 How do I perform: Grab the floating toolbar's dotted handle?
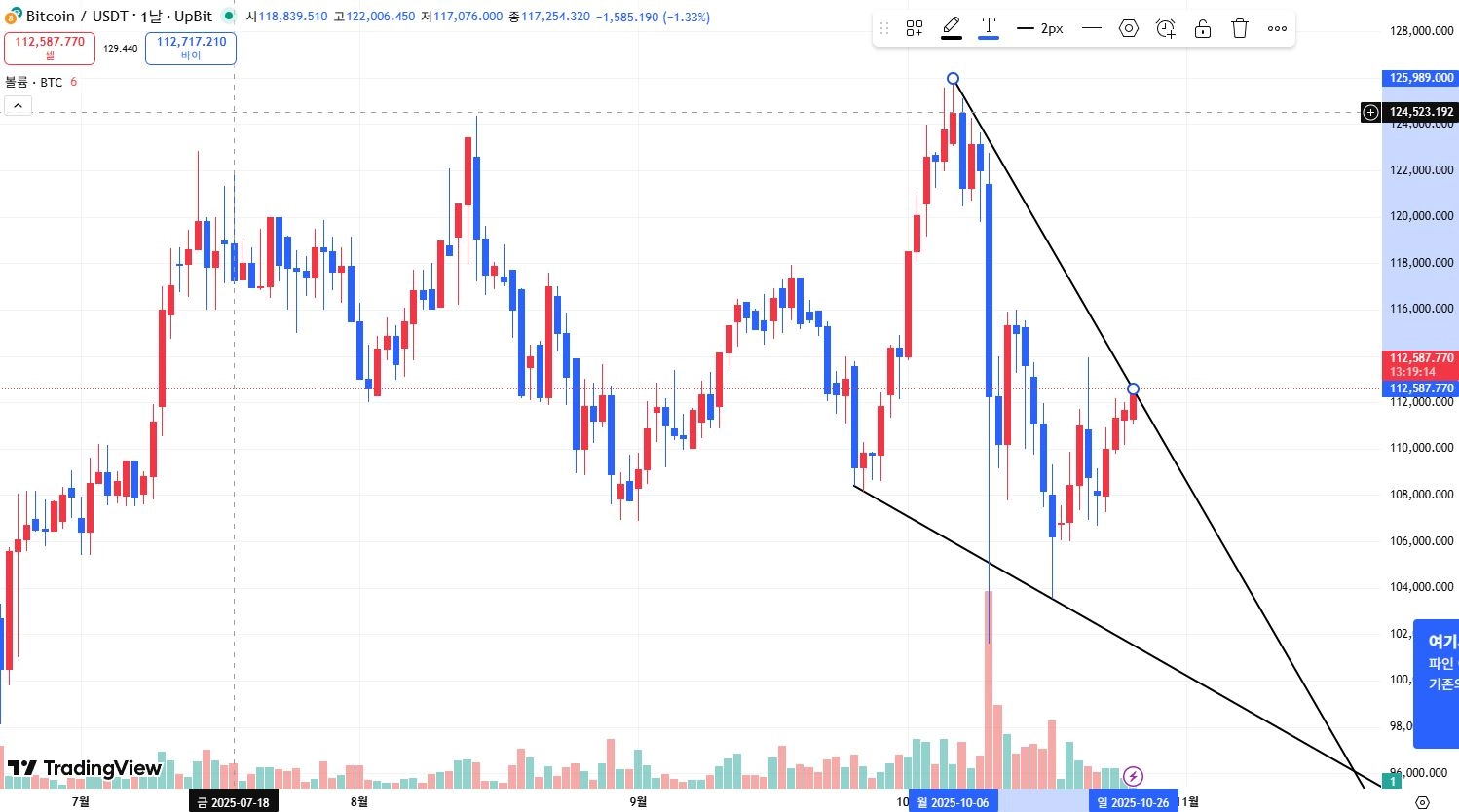point(884,29)
